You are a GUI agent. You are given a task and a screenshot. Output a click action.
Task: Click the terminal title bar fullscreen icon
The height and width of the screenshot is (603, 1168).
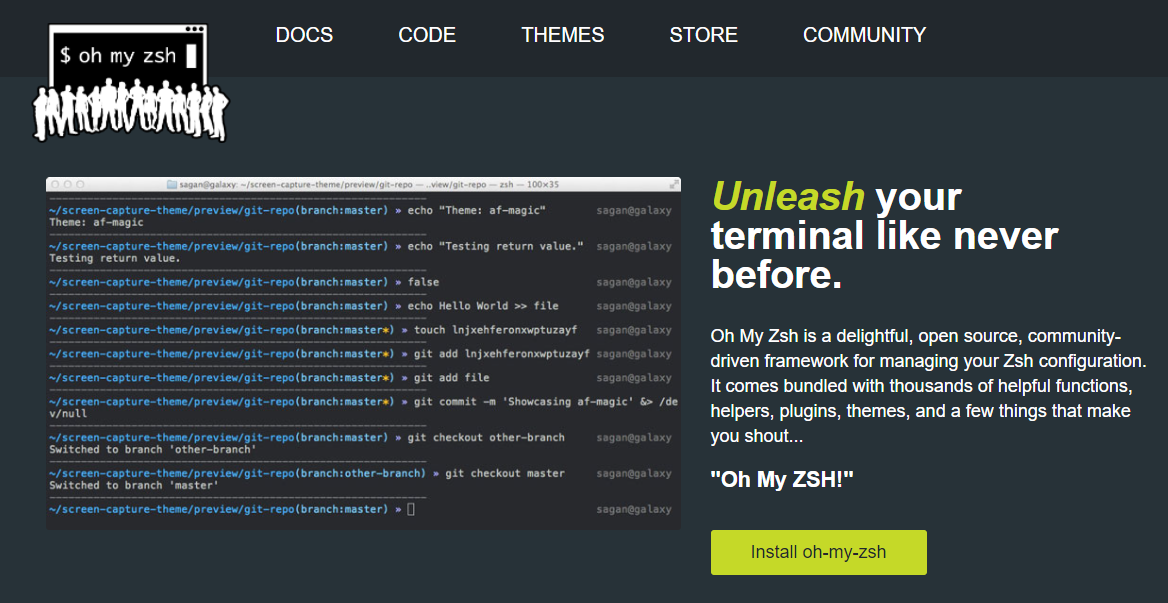tap(674, 184)
